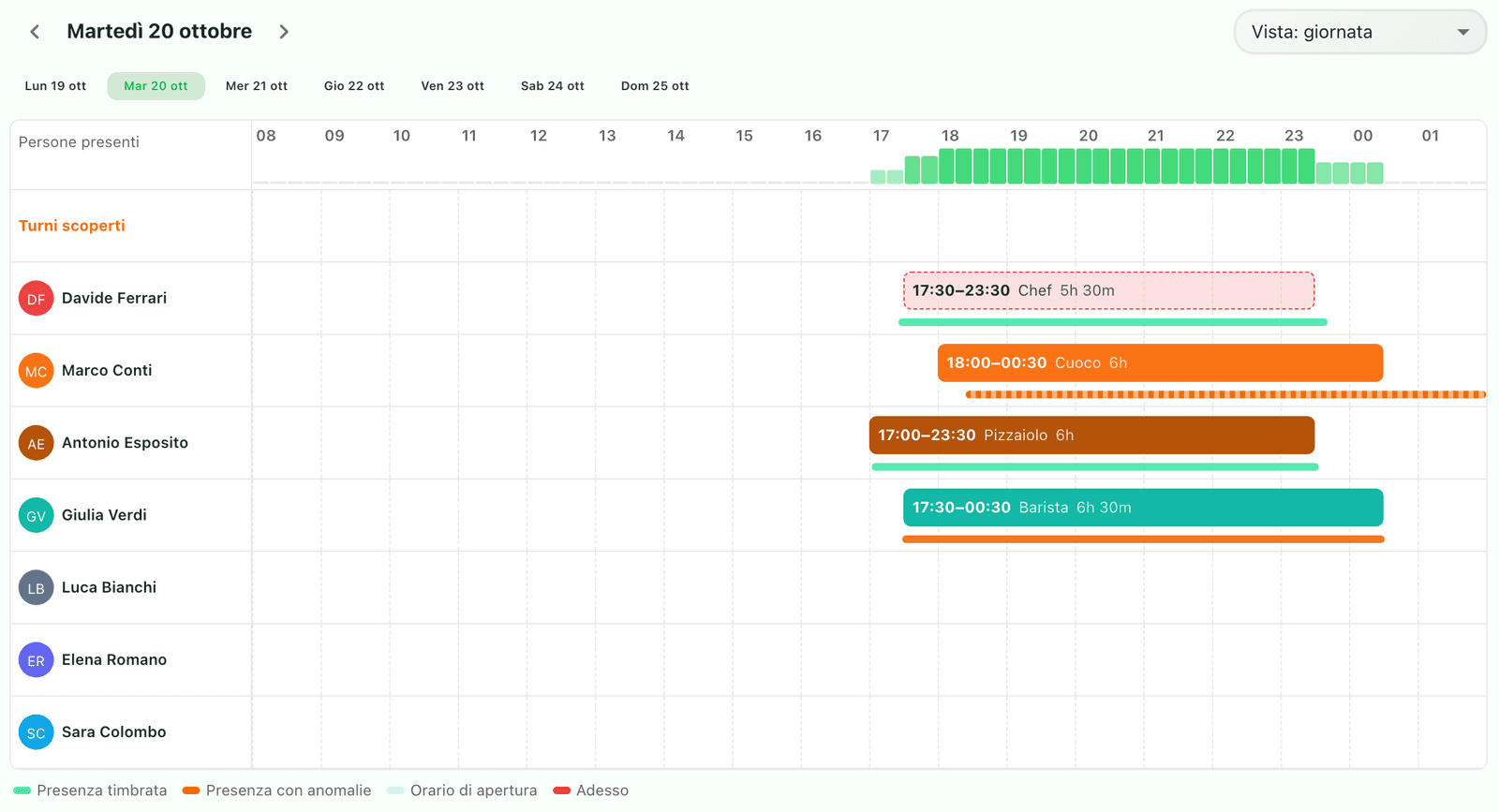The height and width of the screenshot is (812, 1499).
Task: Open the Pizzaiolo shift 17:00–23:30
Action: point(1091,436)
